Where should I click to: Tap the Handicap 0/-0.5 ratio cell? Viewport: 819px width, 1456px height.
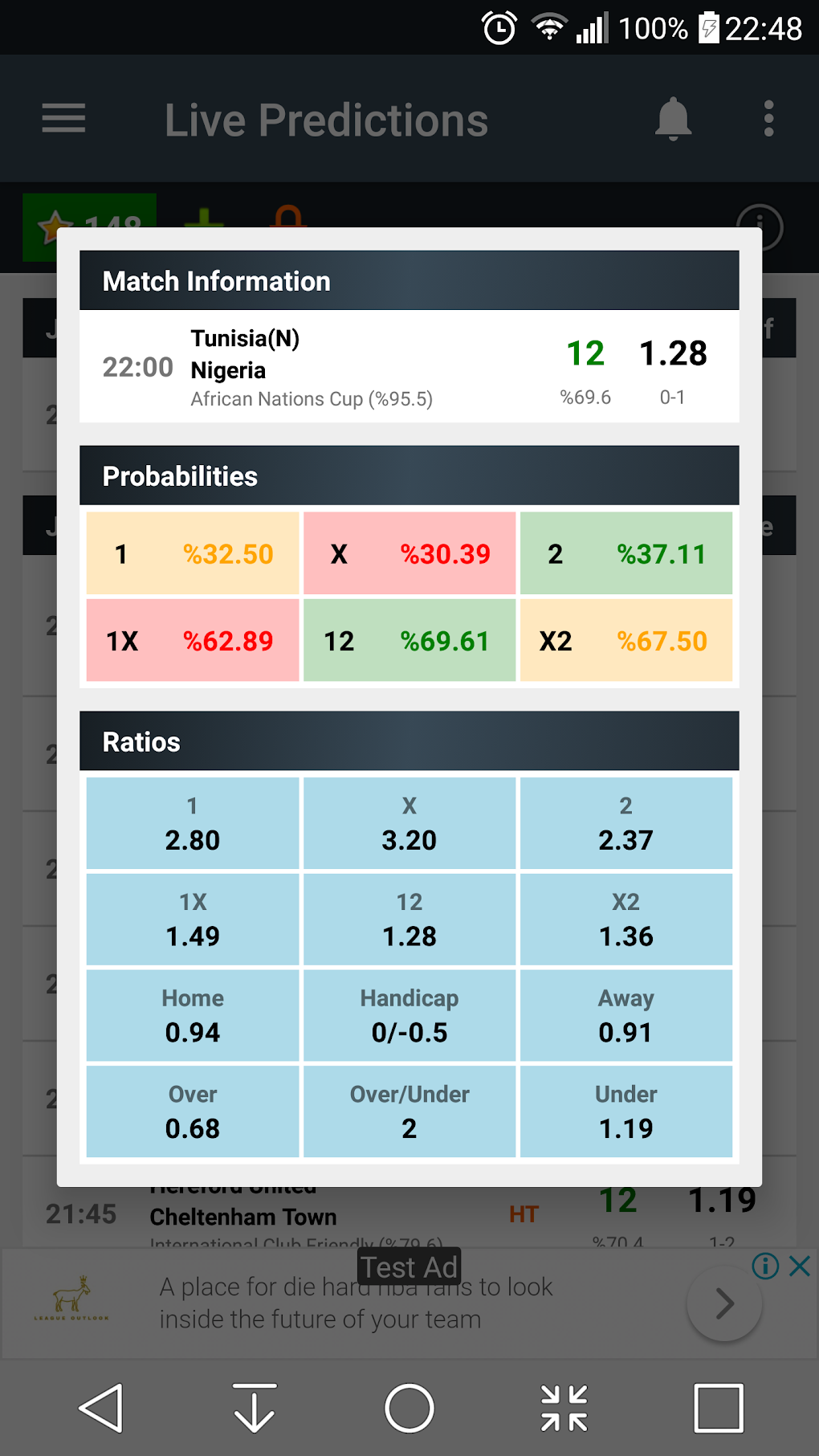409,1015
